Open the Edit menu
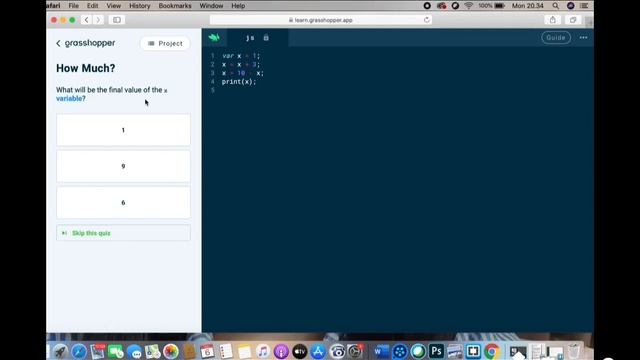The height and width of the screenshot is (360, 640). [x=93, y=6]
